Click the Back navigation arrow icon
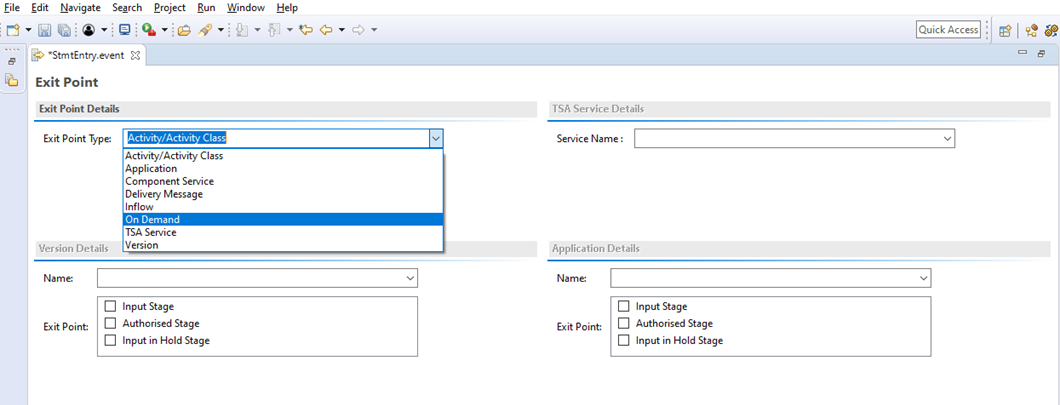The height and width of the screenshot is (405, 1060). [325, 30]
